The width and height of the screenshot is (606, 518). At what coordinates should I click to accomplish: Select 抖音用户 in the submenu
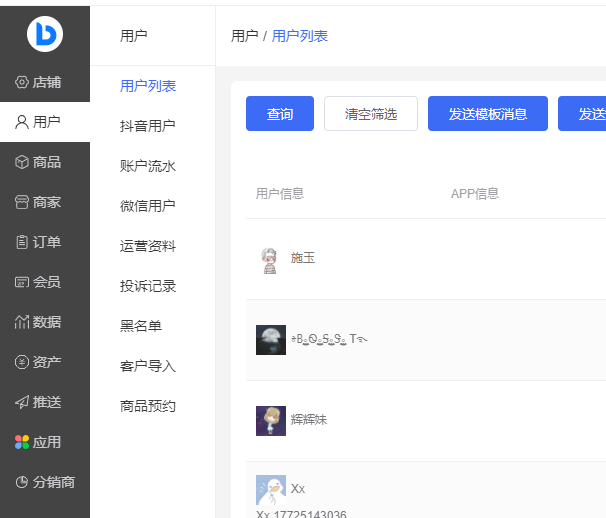pyautogui.click(x=147, y=126)
